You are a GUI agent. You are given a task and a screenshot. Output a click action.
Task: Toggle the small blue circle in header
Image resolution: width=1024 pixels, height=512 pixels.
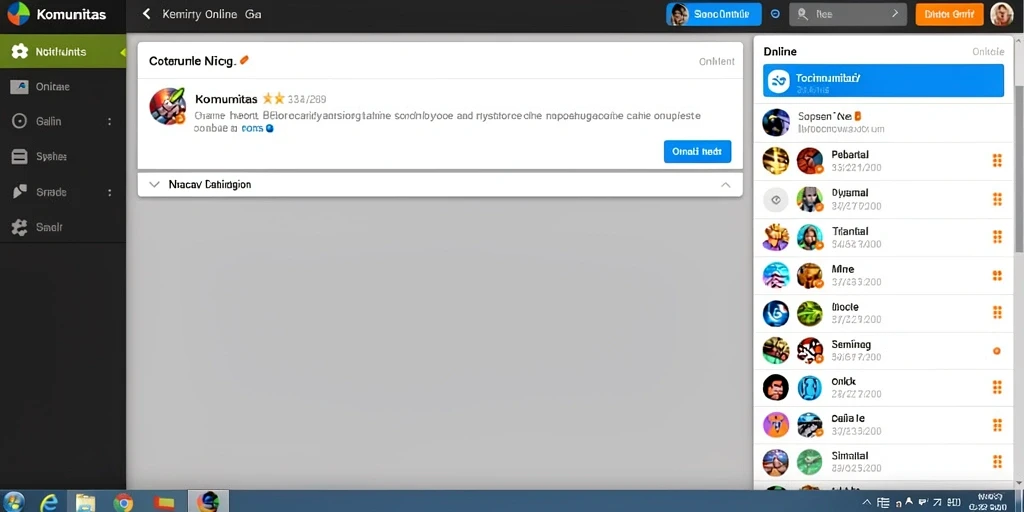coord(775,14)
